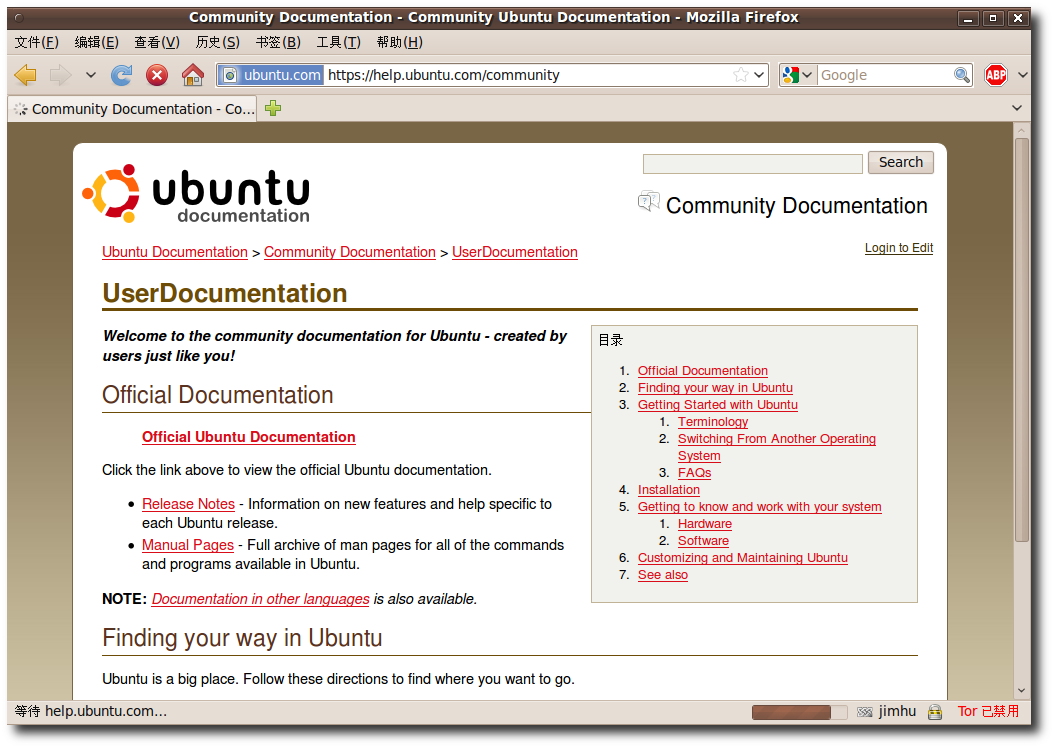Open Customizing and Maintaining Ubuntu link
The height and width of the screenshot is (748, 1054).
pyautogui.click(x=743, y=558)
